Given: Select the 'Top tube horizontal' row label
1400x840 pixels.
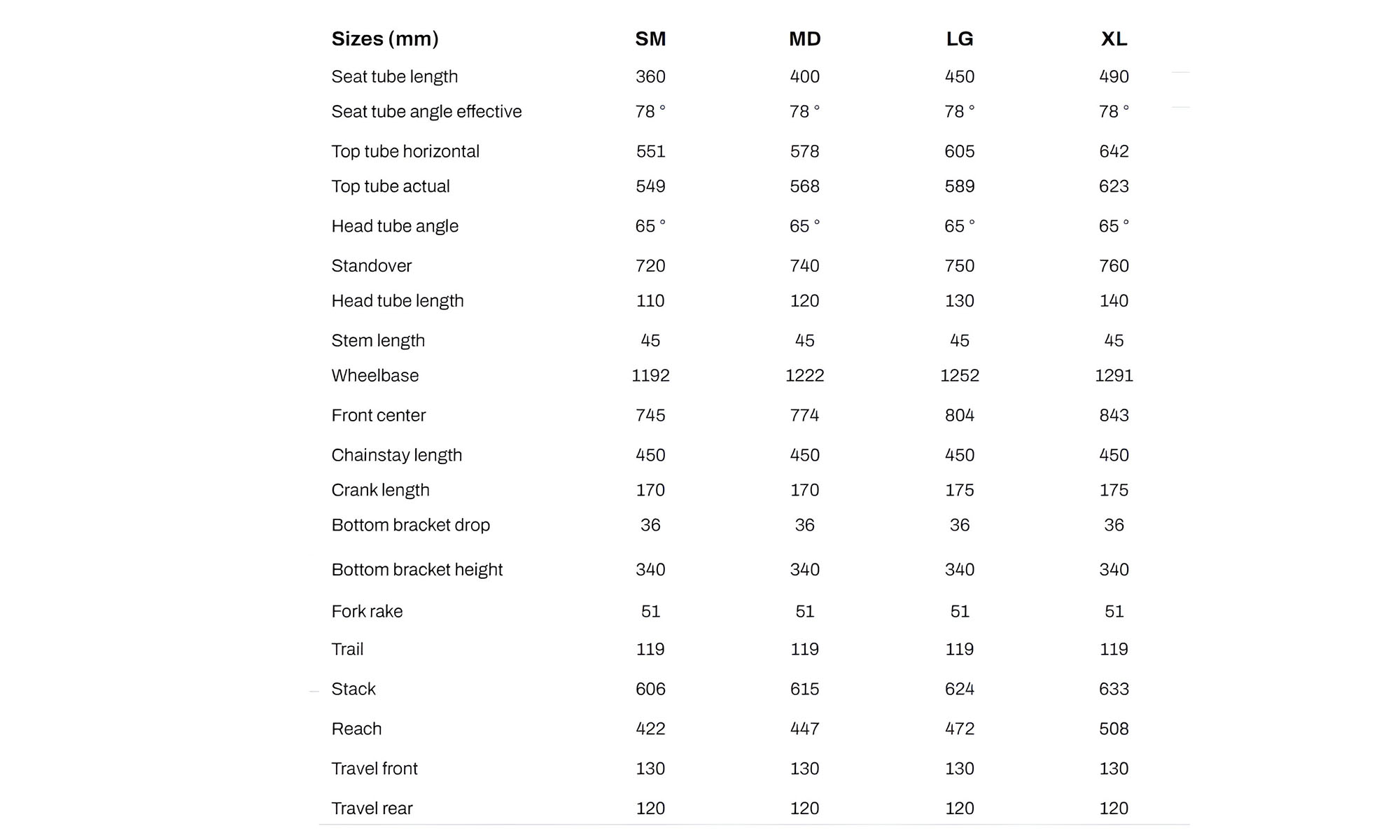Looking at the screenshot, I should click(x=405, y=152).
